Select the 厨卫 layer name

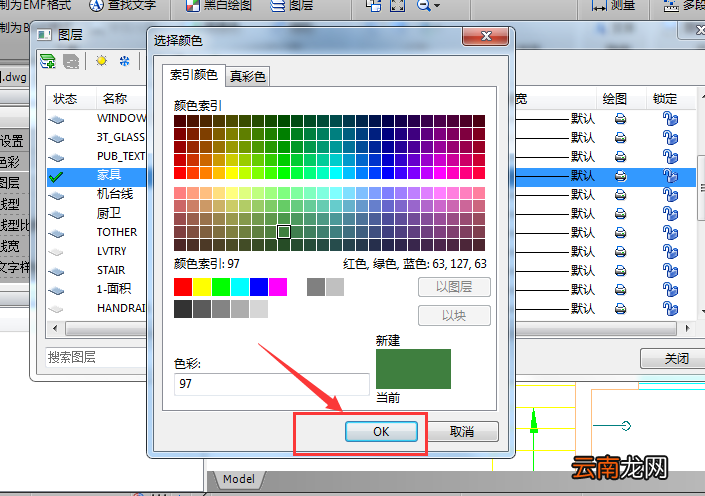tap(109, 213)
